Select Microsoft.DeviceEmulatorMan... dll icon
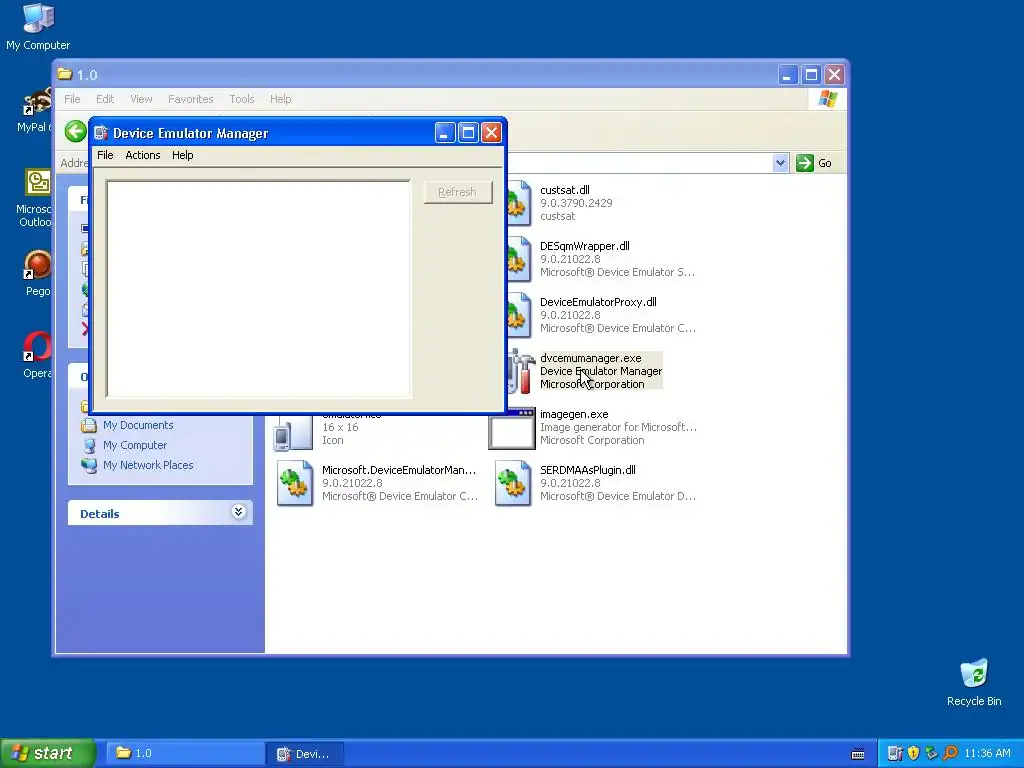This screenshot has height=768, width=1024. [295, 483]
